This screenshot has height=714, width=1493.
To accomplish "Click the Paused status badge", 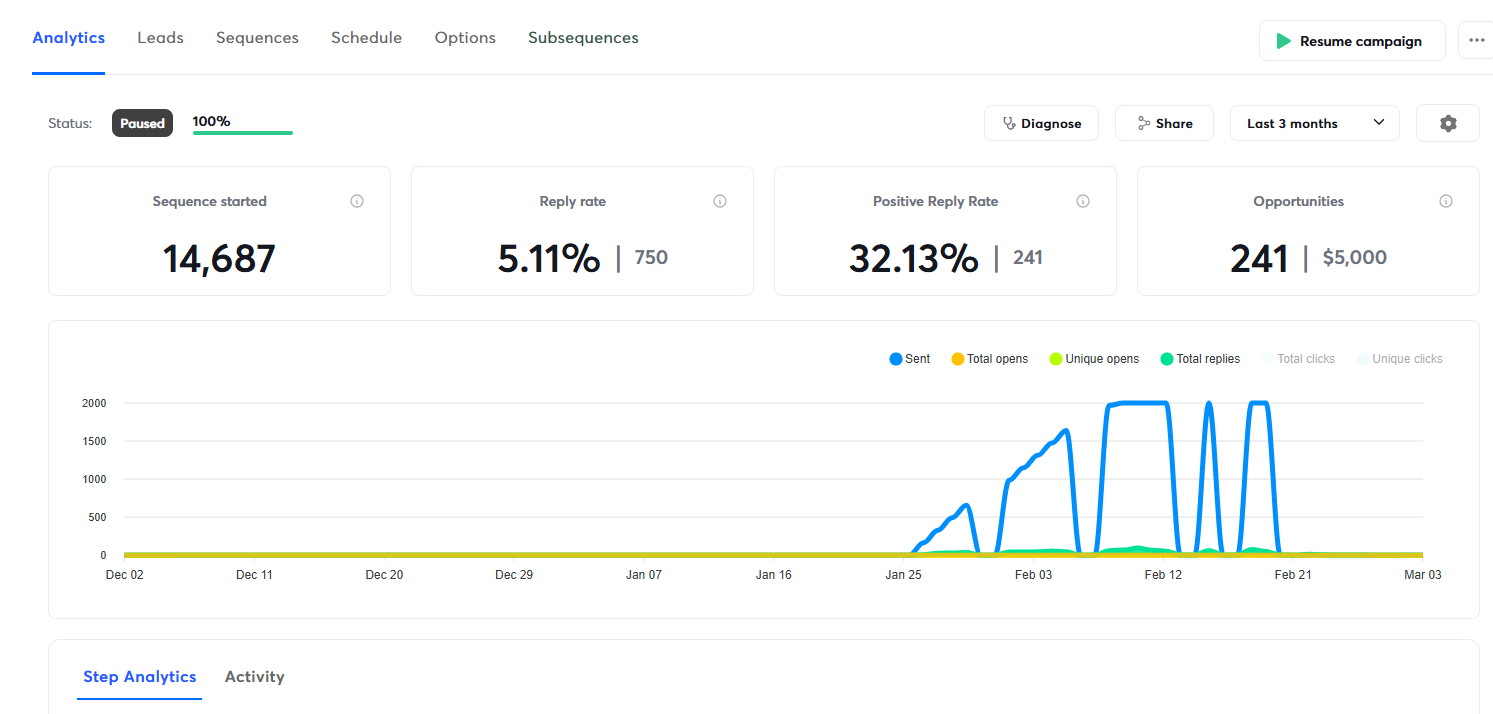I will coord(142,124).
